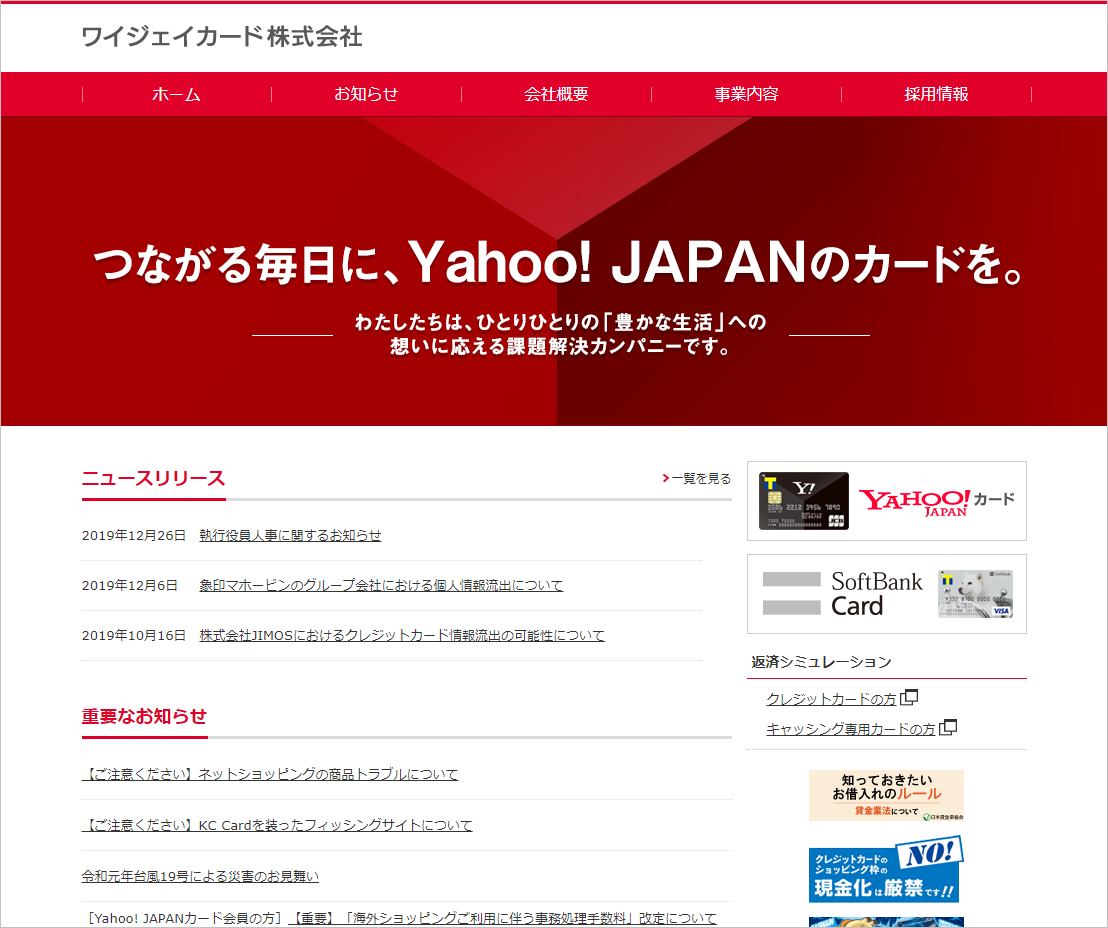The height and width of the screenshot is (928, 1108).
Task: Read the 象印マホービン data leak notice
Action: coord(381,586)
